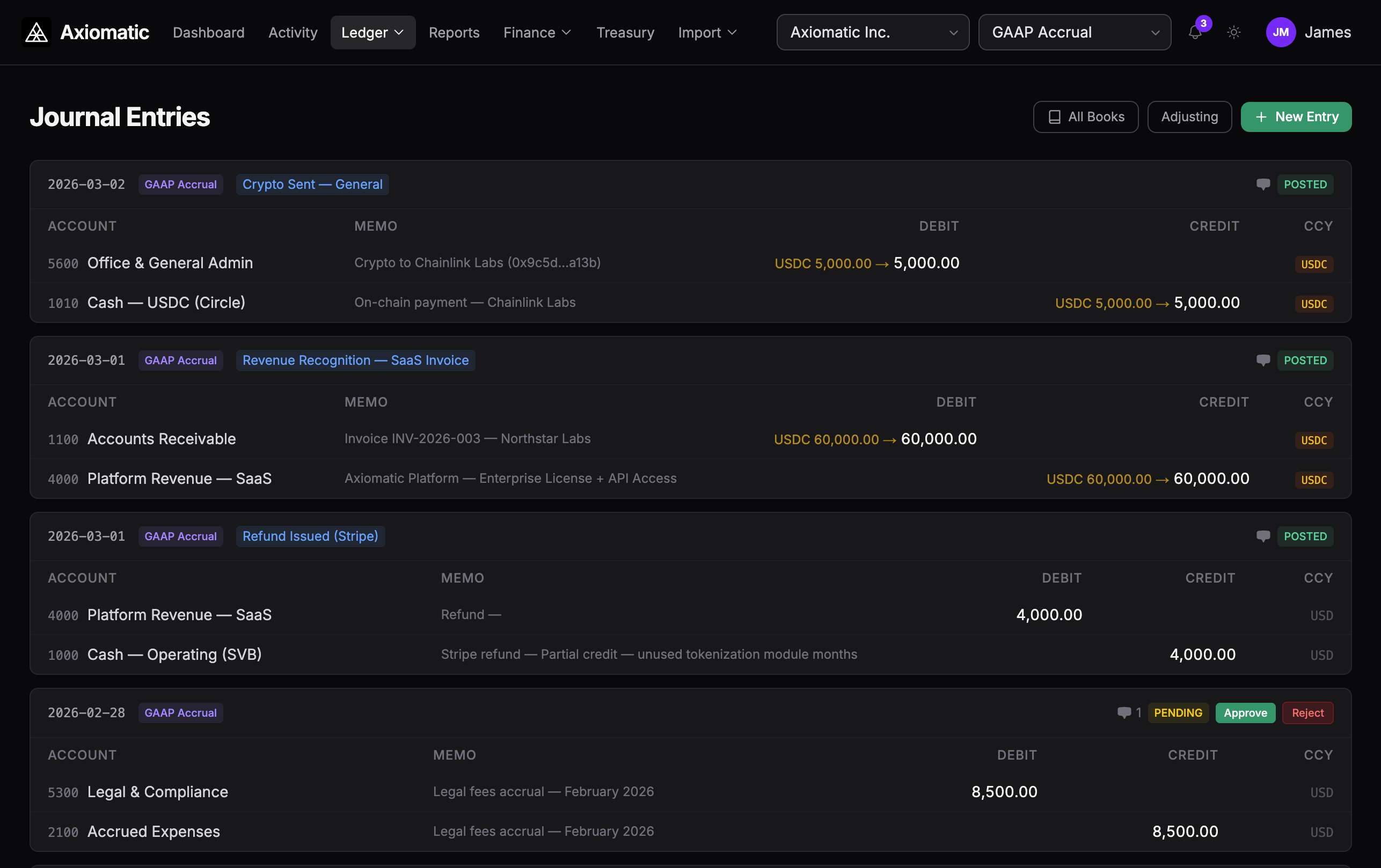Open comment thread on pending entry

click(1124, 712)
